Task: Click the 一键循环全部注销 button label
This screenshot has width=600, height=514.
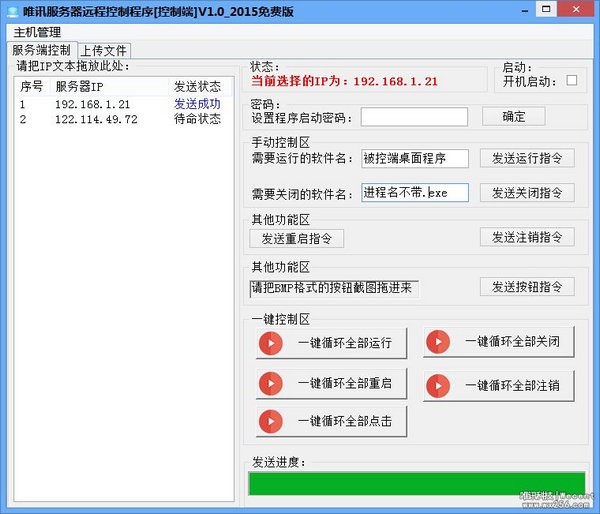Action: coord(512,385)
